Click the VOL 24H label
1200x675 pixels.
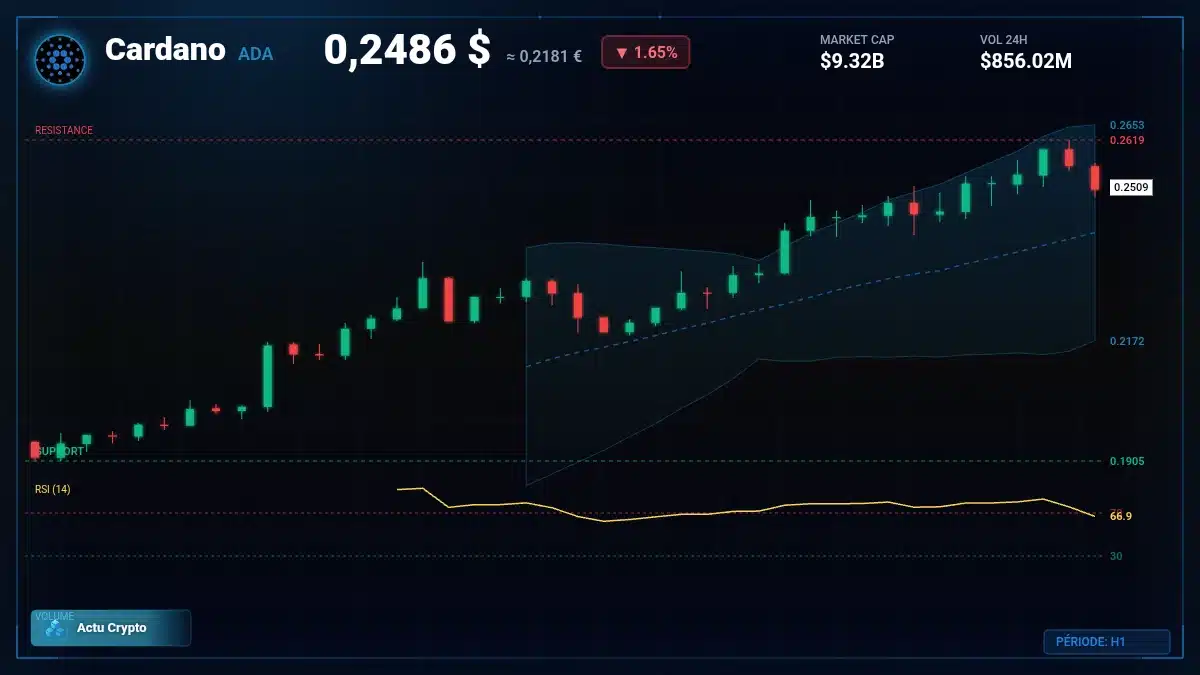pyautogui.click(x=1004, y=40)
